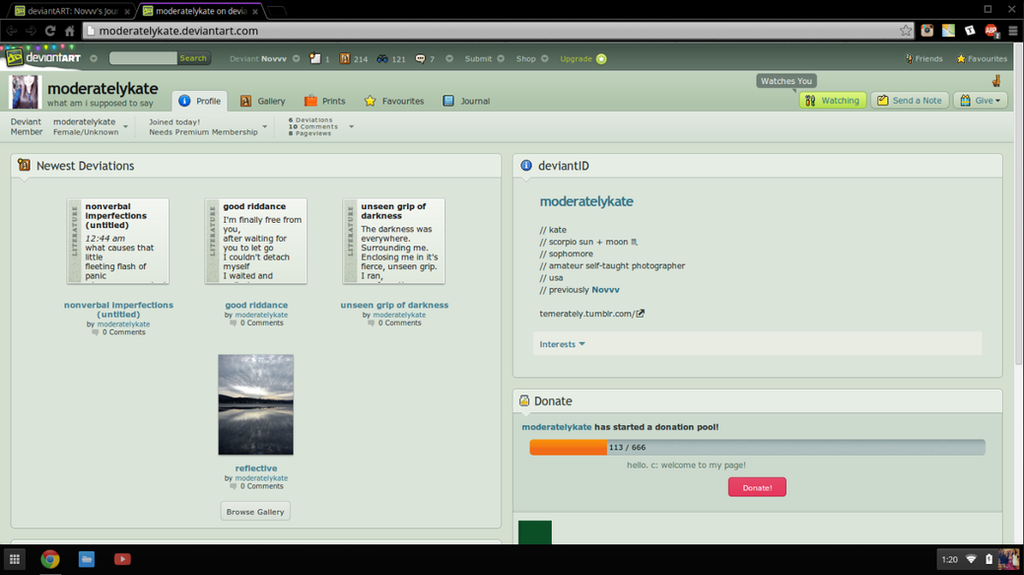Open the external tumblr link icon
Viewport: 1024px width, 575px height.
click(x=640, y=314)
